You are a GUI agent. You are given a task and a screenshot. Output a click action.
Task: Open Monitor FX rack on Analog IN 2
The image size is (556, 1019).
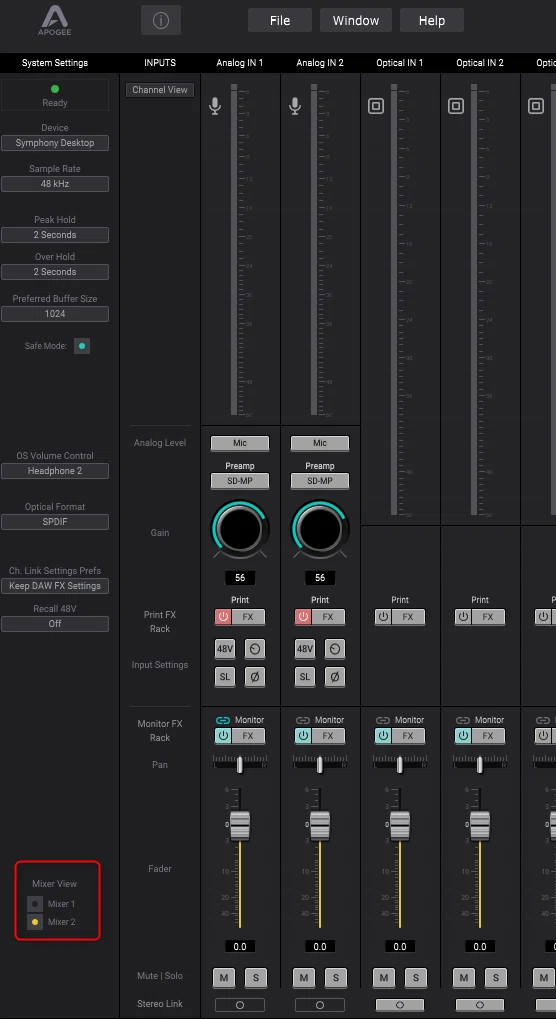pos(328,736)
